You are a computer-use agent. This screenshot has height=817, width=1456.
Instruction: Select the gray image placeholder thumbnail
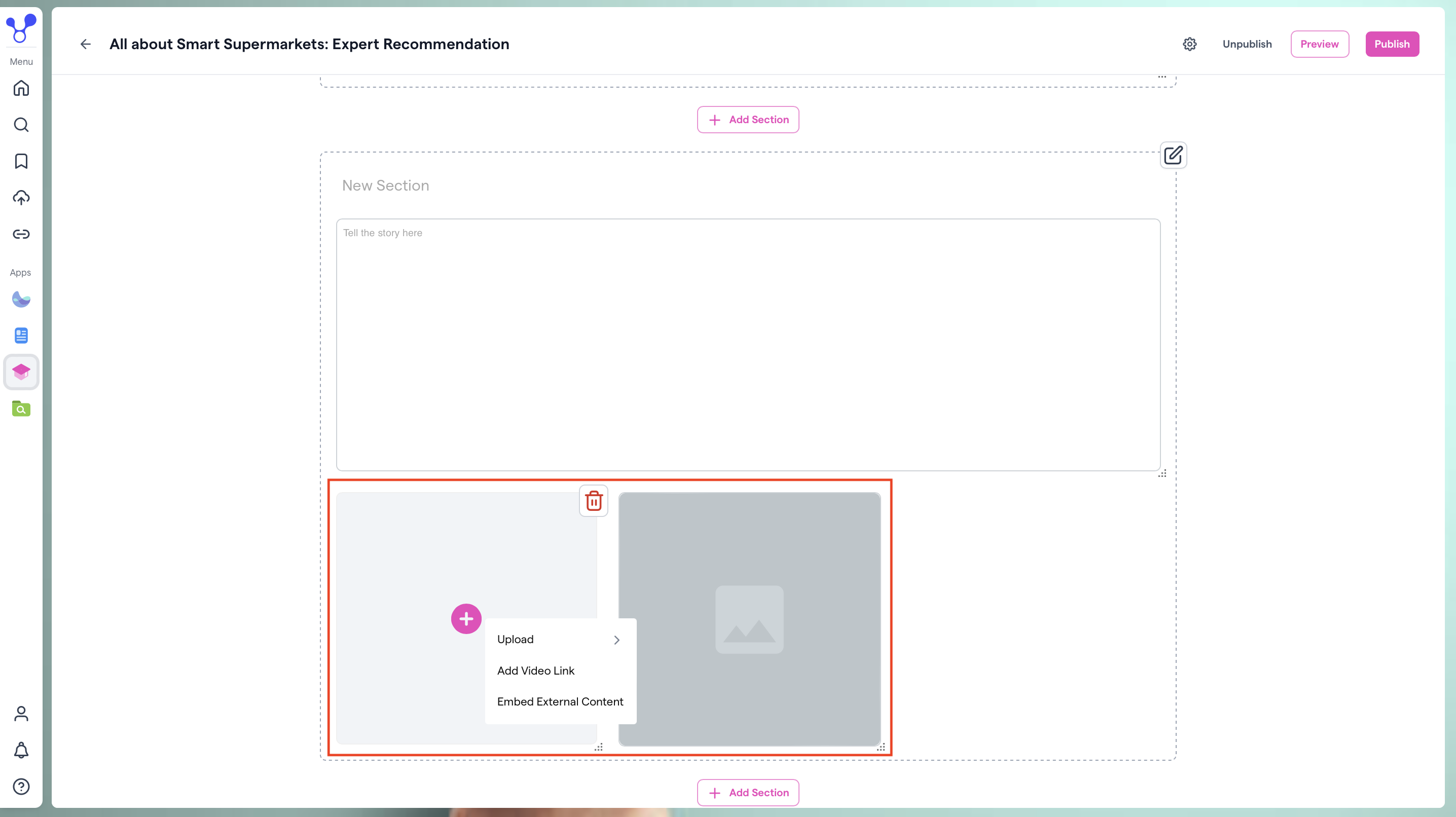pyautogui.click(x=749, y=619)
